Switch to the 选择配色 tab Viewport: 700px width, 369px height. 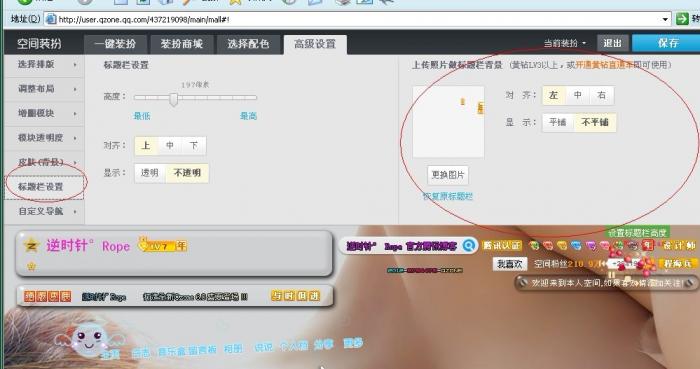(x=248, y=44)
